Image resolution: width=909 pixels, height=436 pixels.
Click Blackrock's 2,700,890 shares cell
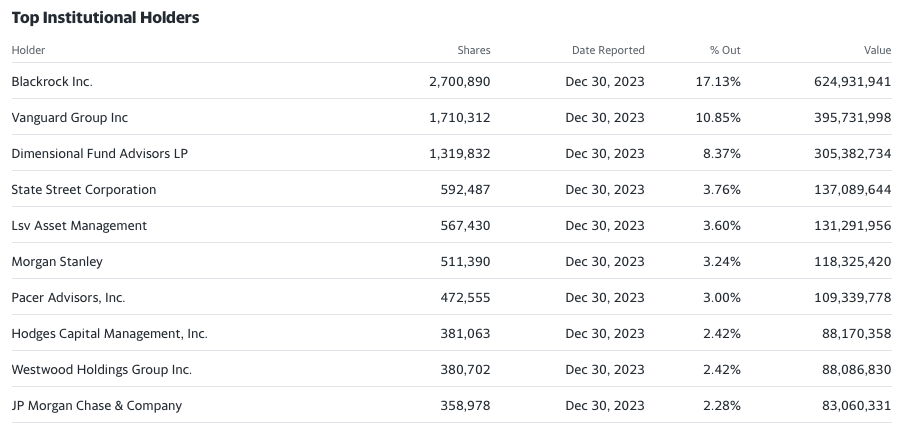459,81
